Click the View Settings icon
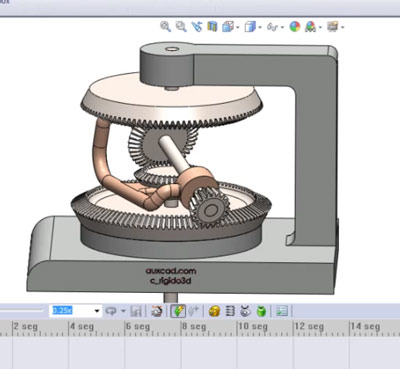 (x=332, y=26)
